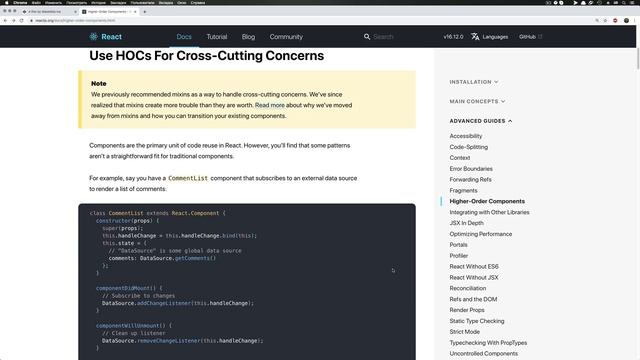This screenshot has width=640, height=360.
Task: Open the Apple menu
Action: (x=7, y=2)
